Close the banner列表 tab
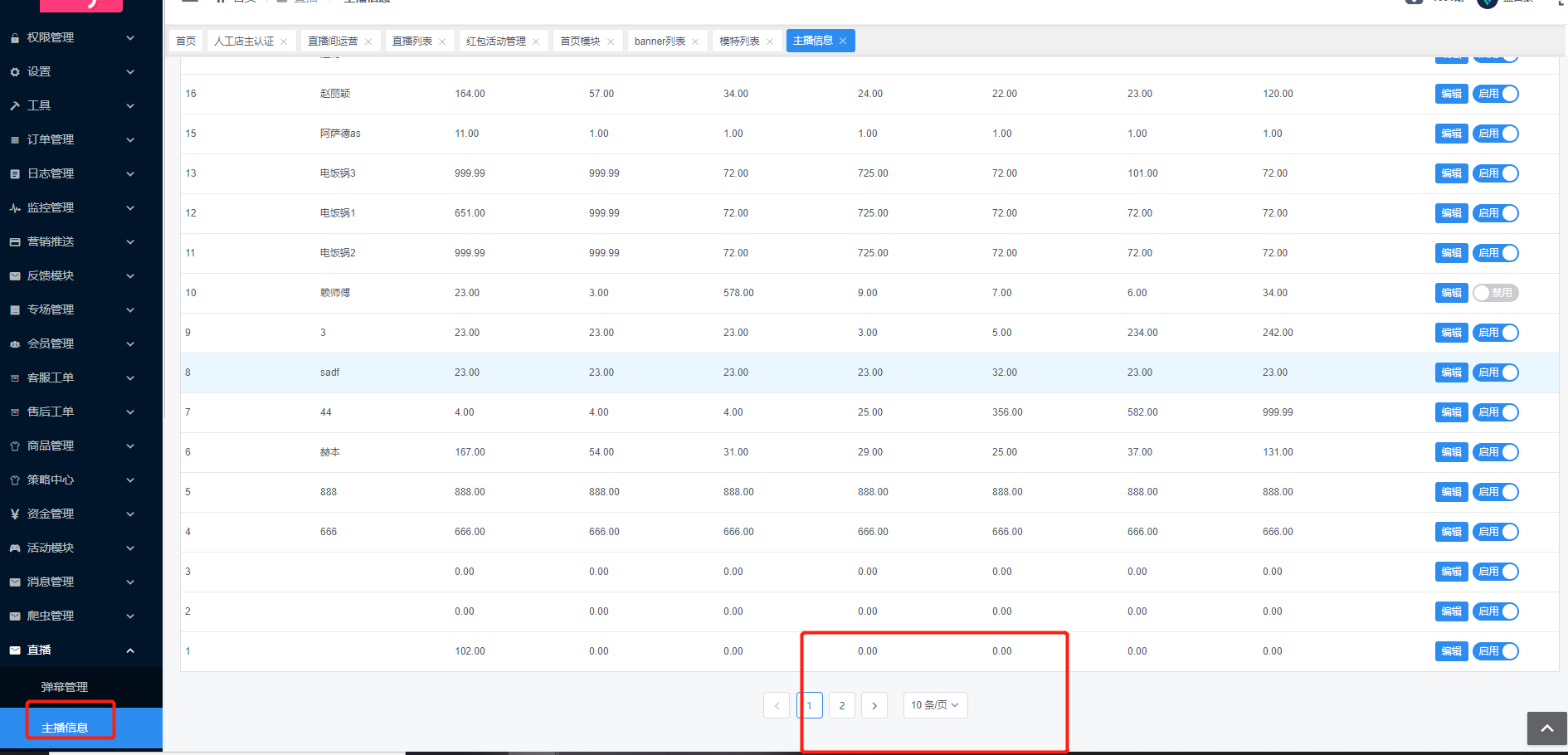Image resolution: width=1568 pixels, height=755 pixels. point(695,41)
